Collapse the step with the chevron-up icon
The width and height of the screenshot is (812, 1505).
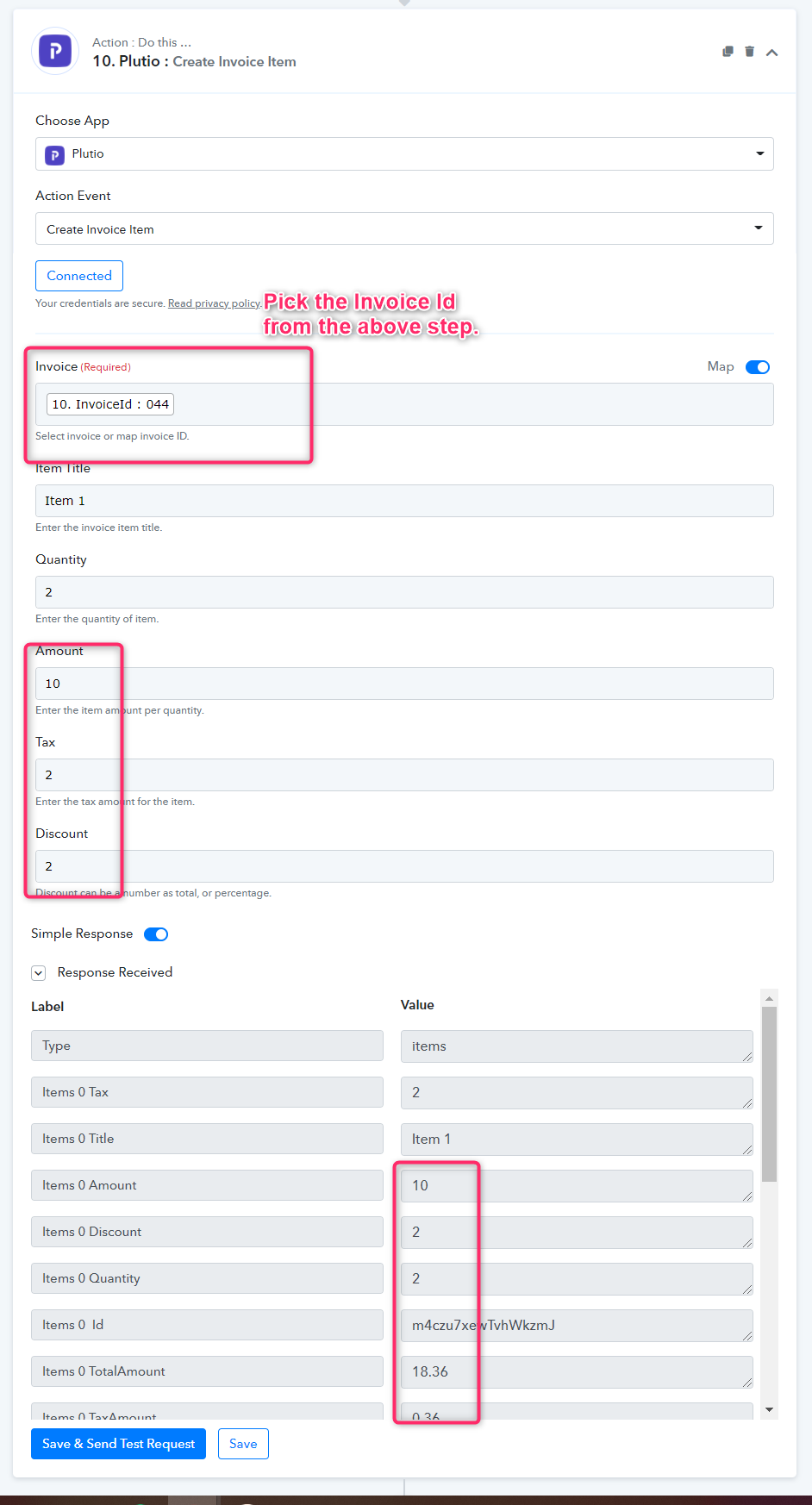click(x=771, y=53)
